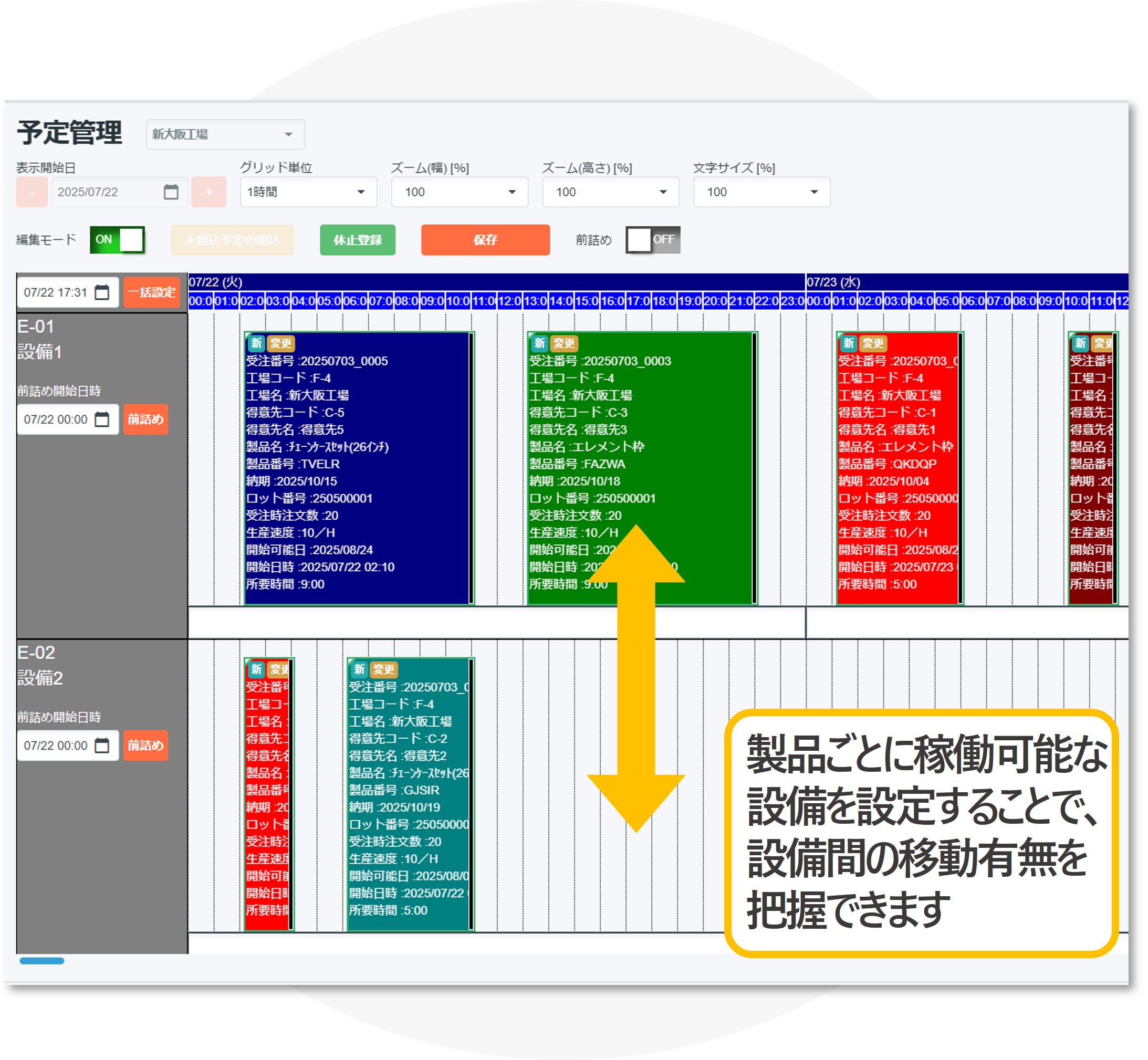Select narrow red schedule block on E-02
Image resolution: width=1148 pixels, height=1060 pixels.
tap(269, 794)
